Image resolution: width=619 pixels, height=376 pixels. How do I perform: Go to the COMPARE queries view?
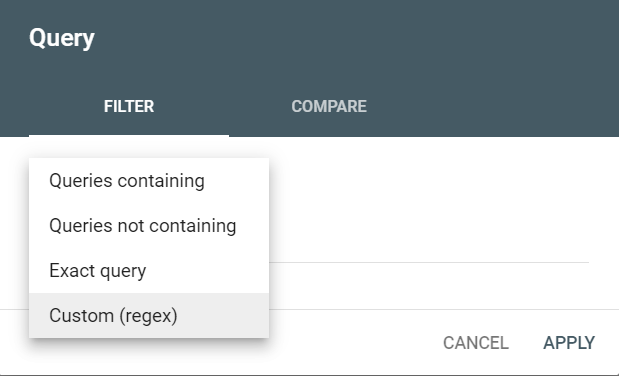[329, 106]
